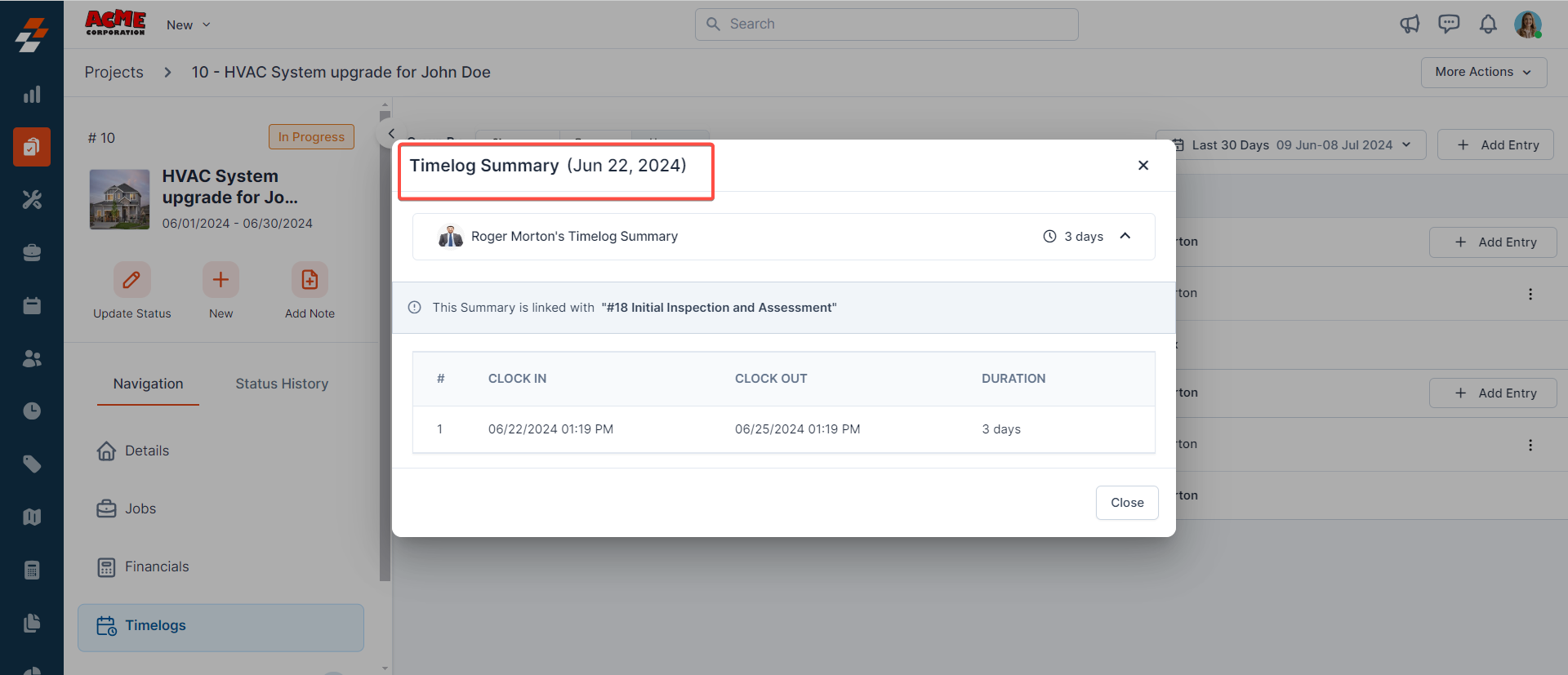Open the Last 30 Days date range selector
Viewport: 1568px width, 675px height.
pos(1292,145)
